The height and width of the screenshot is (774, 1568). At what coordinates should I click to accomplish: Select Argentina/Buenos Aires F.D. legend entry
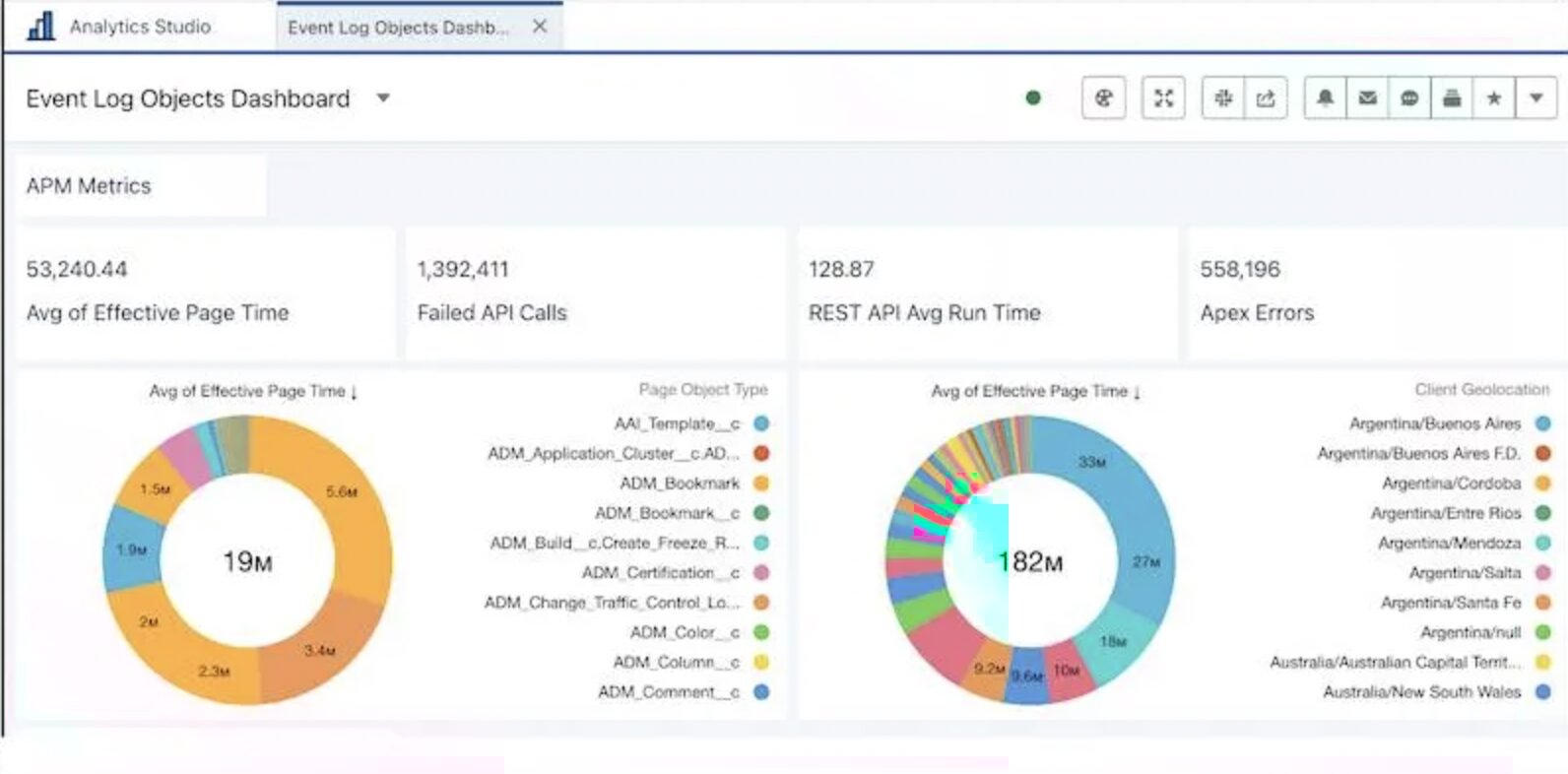coord(1434,453)
